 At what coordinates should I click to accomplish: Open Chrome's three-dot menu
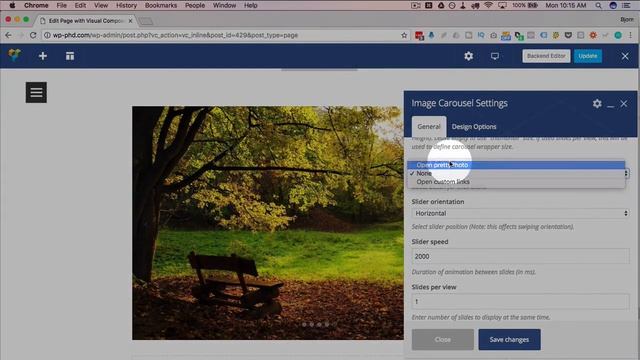tap(631, 36)
